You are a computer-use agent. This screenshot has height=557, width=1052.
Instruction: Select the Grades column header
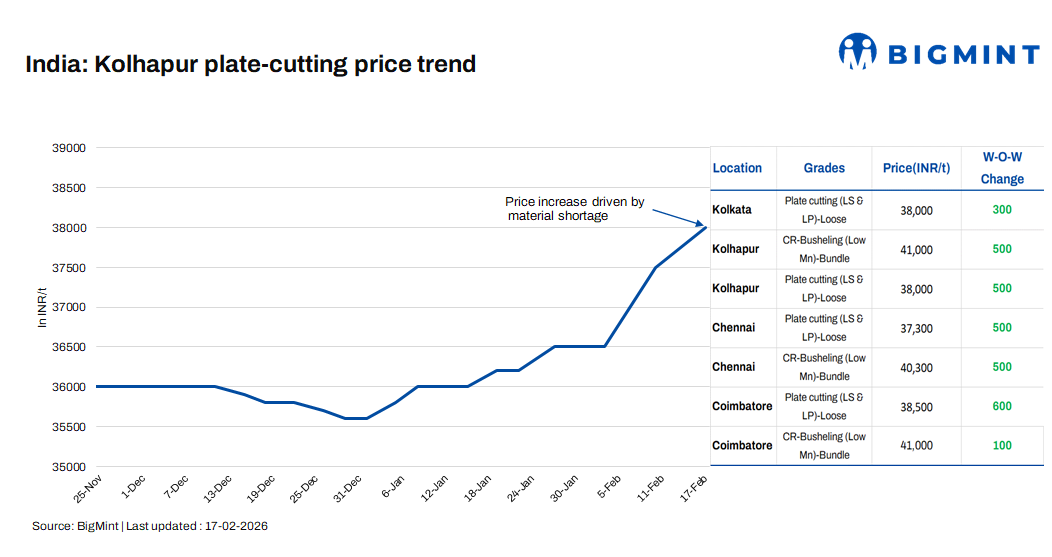pos(824,168)
